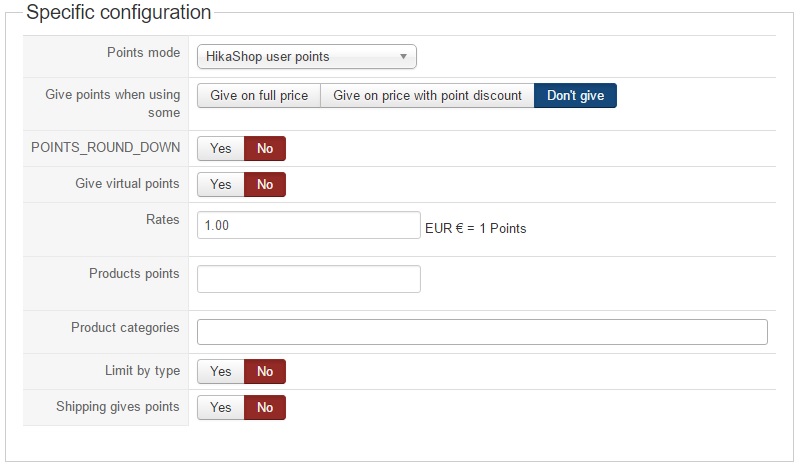Click No for Give virtual points
This screenshot has height=470, width=806.
pos(265,185)
